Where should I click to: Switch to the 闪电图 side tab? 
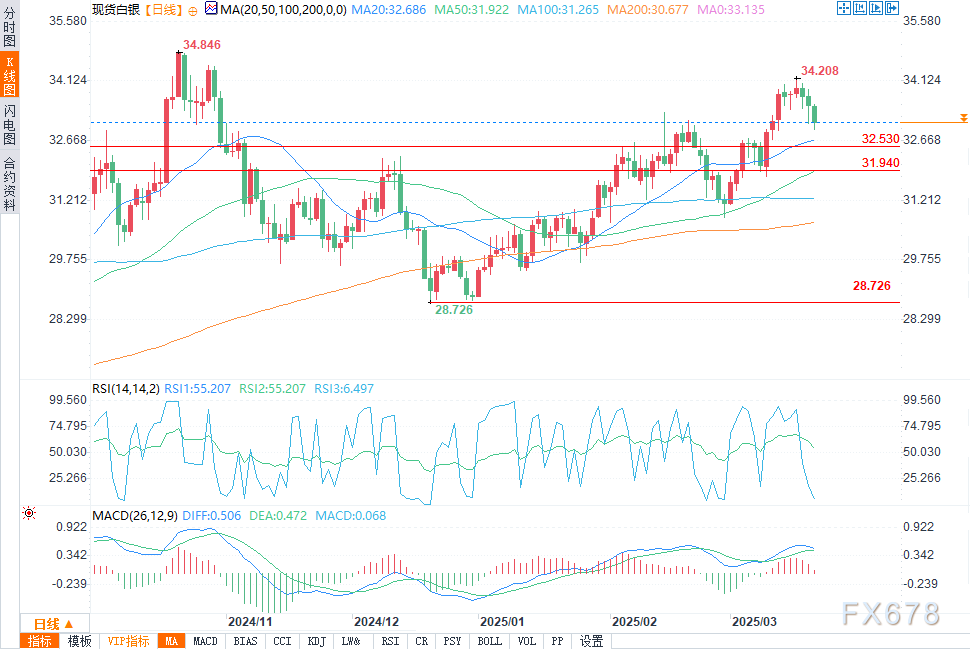click(x=9, y=124)
